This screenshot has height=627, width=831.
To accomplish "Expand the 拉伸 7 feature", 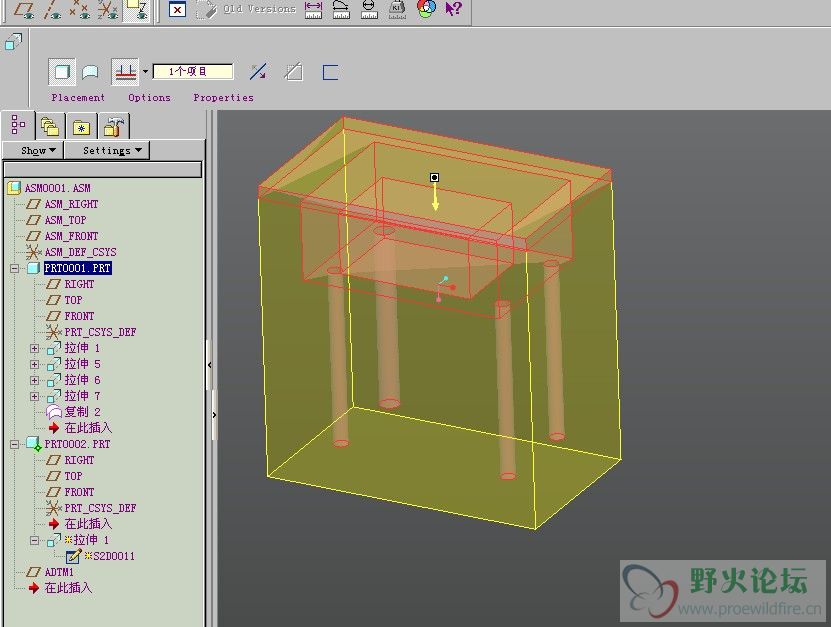I will tap(34, 396).
